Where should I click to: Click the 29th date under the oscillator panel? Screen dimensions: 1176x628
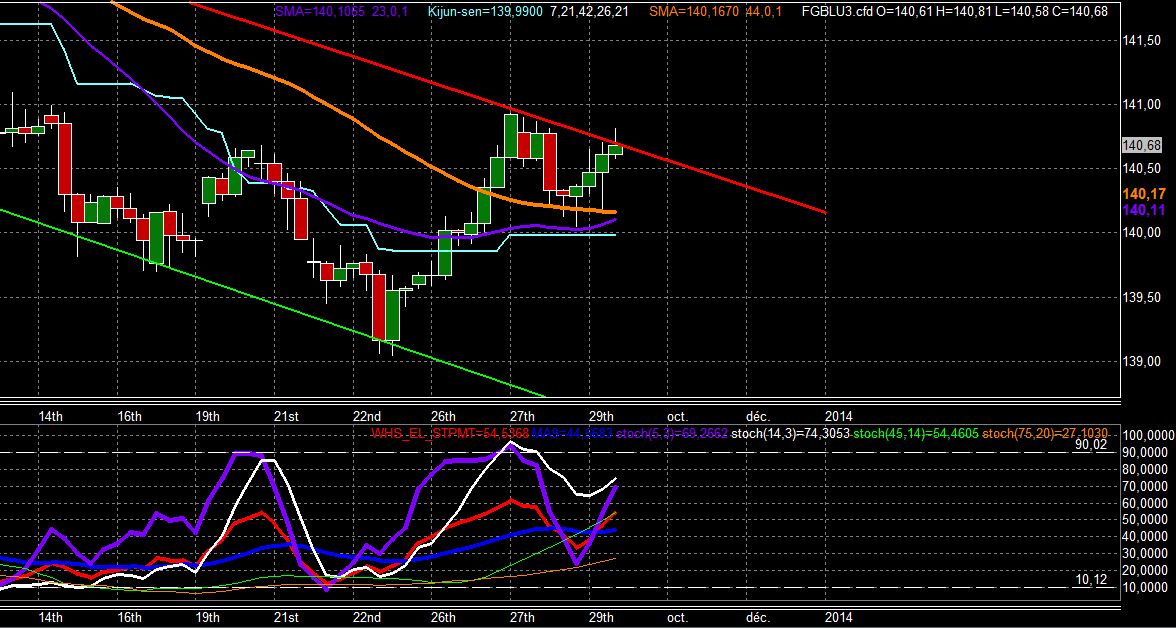click(x=602, y=617)
